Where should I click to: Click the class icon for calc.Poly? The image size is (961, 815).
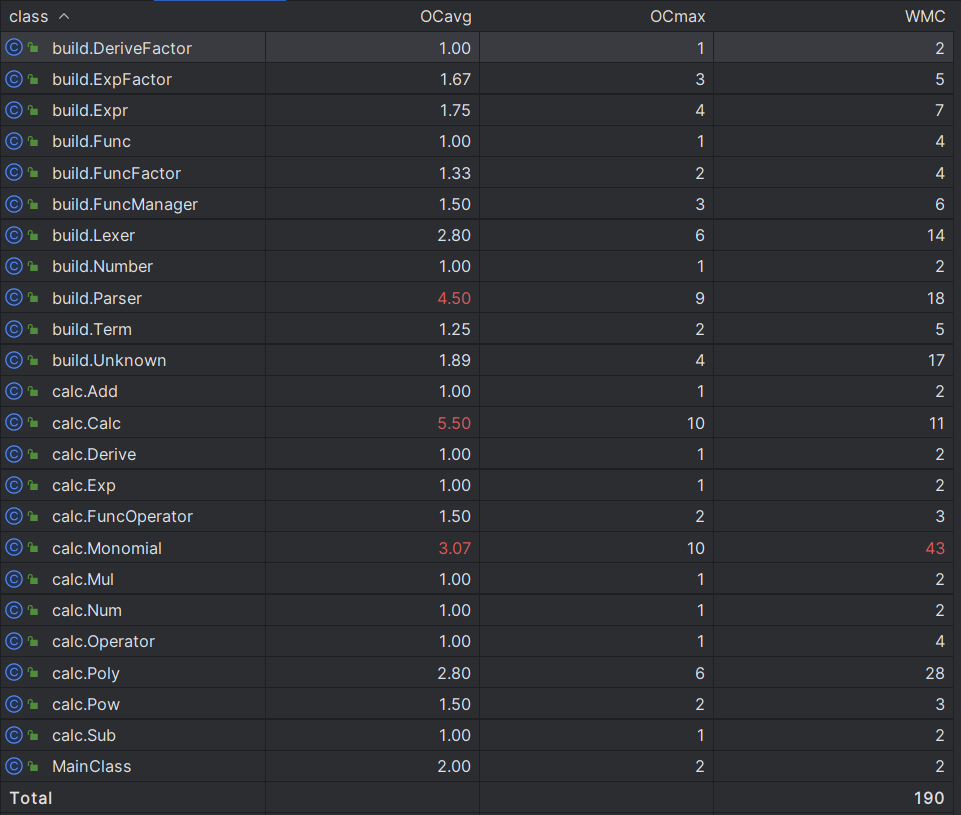coord(13,672)
